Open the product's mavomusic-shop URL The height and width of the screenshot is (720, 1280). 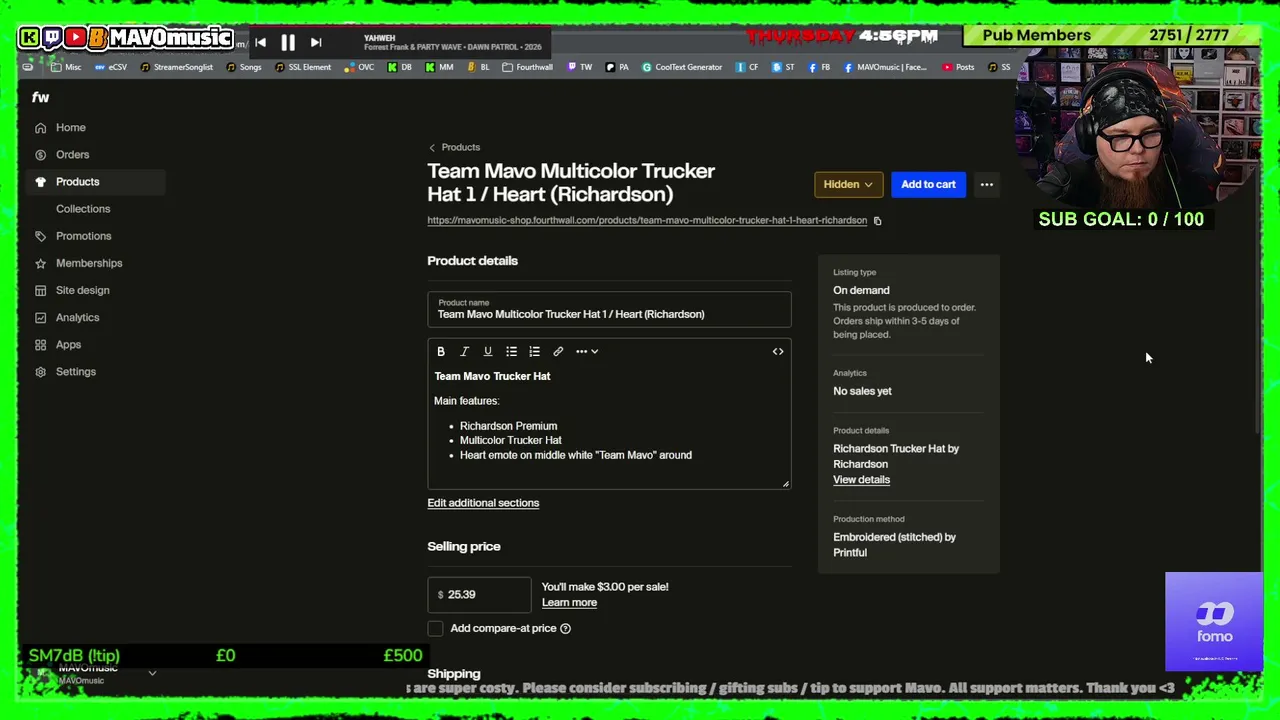coord(647,220)
